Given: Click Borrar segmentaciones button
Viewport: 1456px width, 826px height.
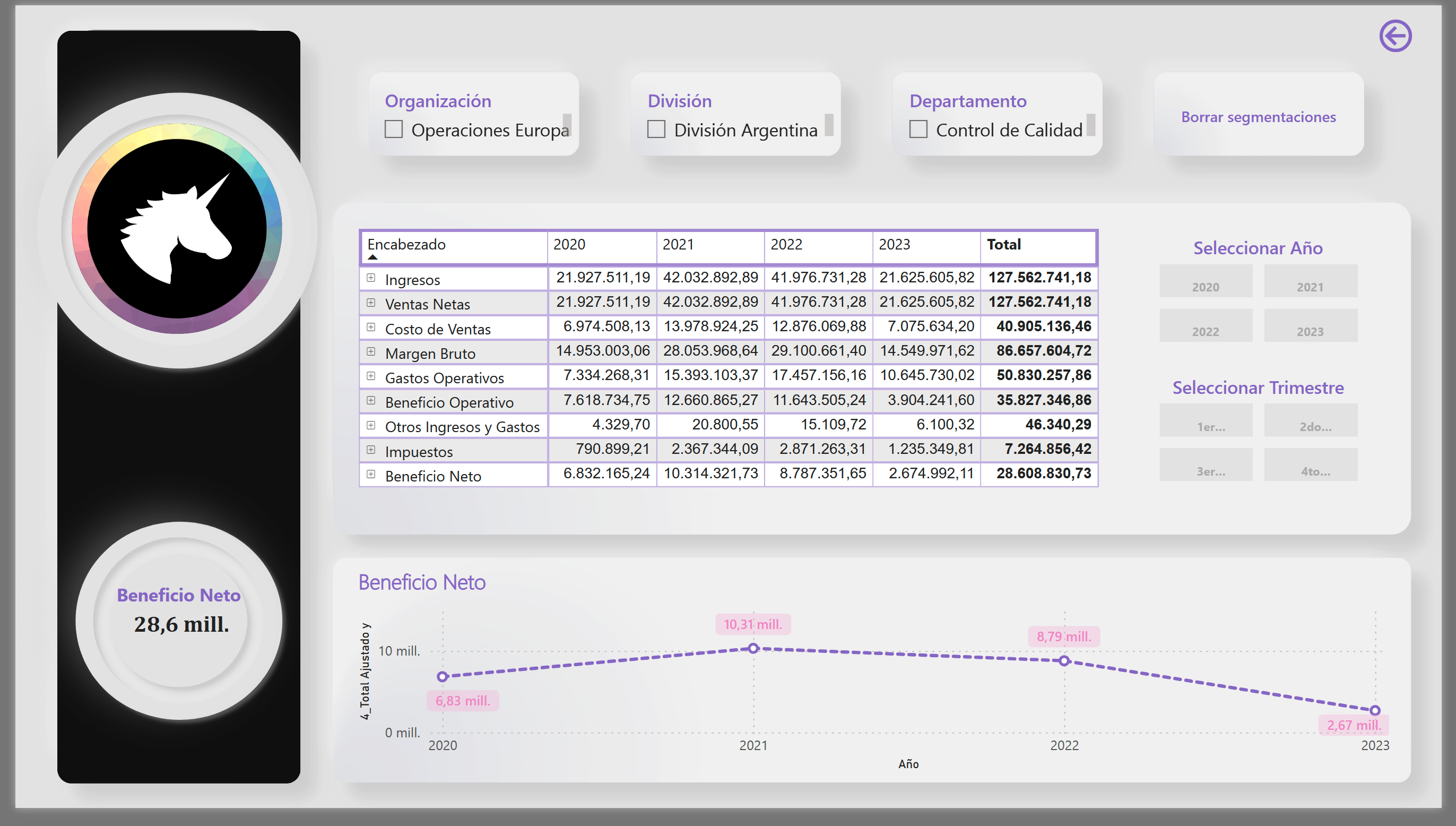Looking at the screenshot, I should [x=1258, y=117].
